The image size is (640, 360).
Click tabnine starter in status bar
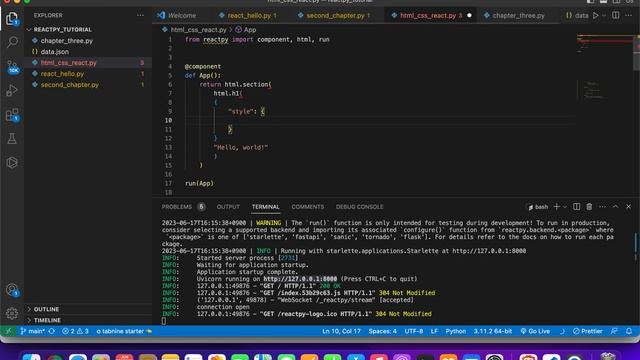point(124,331)
